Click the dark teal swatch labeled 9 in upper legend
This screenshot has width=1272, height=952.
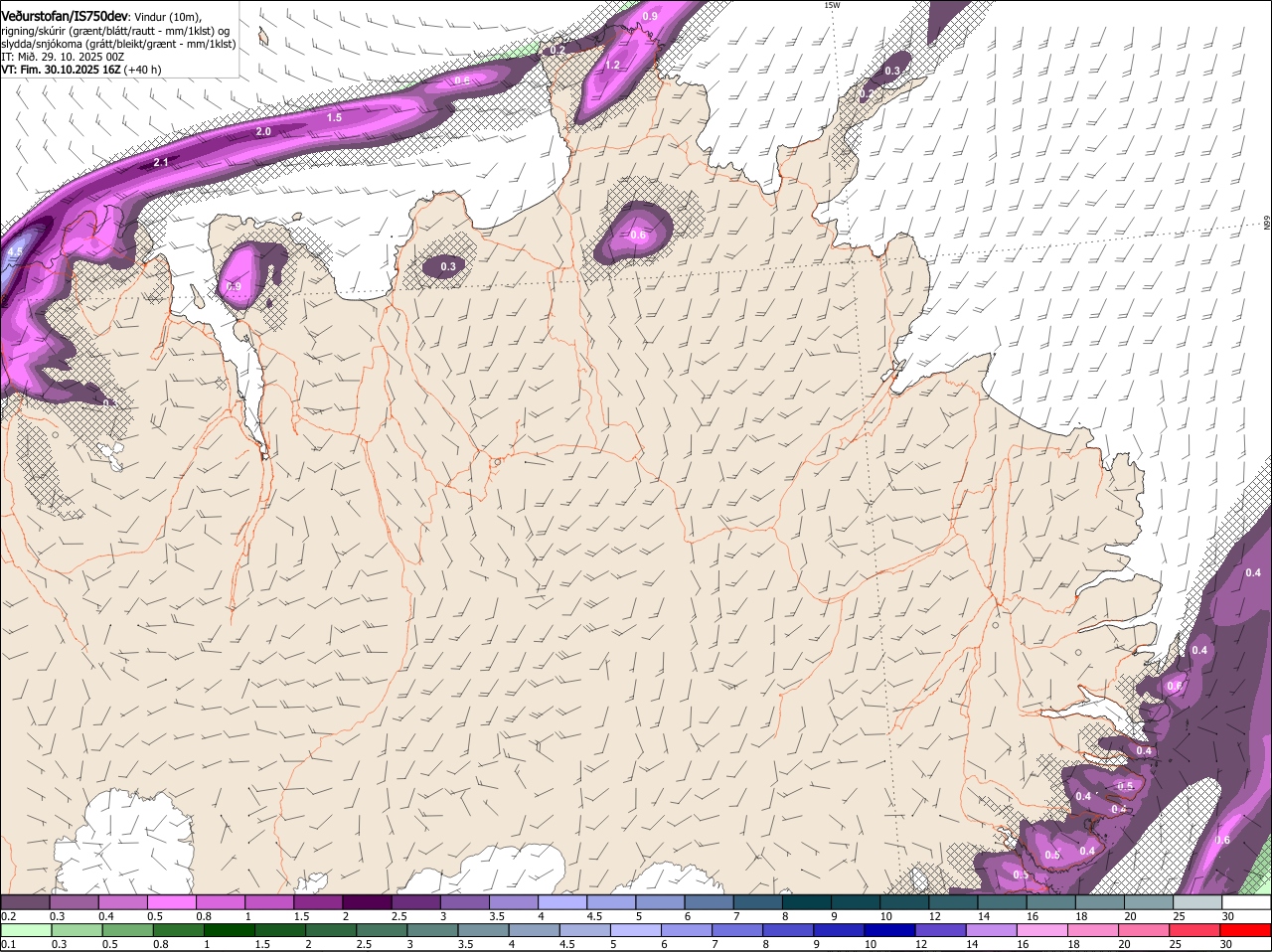[855, 902]
